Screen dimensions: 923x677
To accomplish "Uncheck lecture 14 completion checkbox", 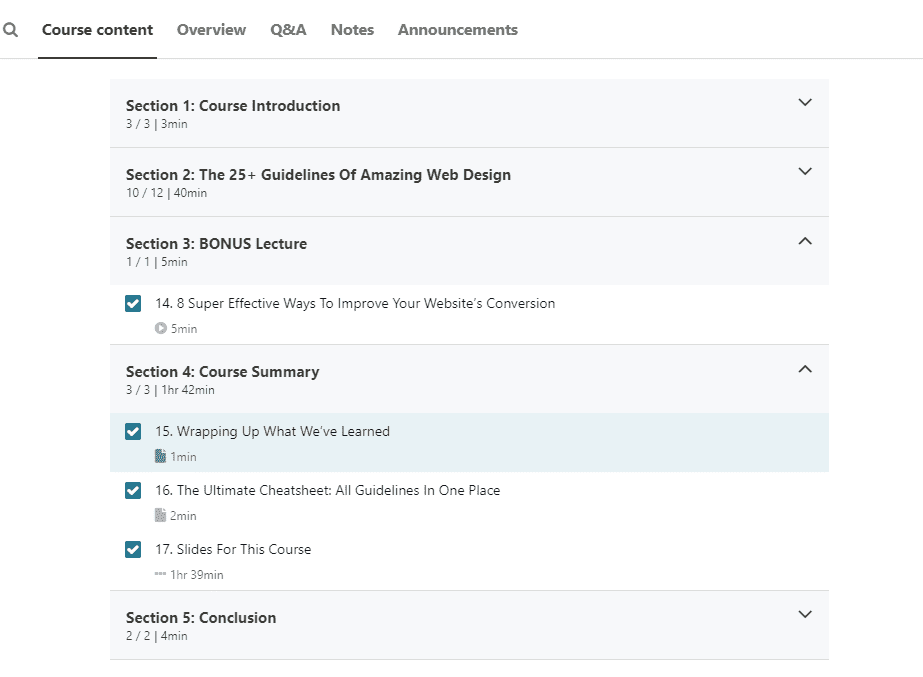I will (133, 303).
